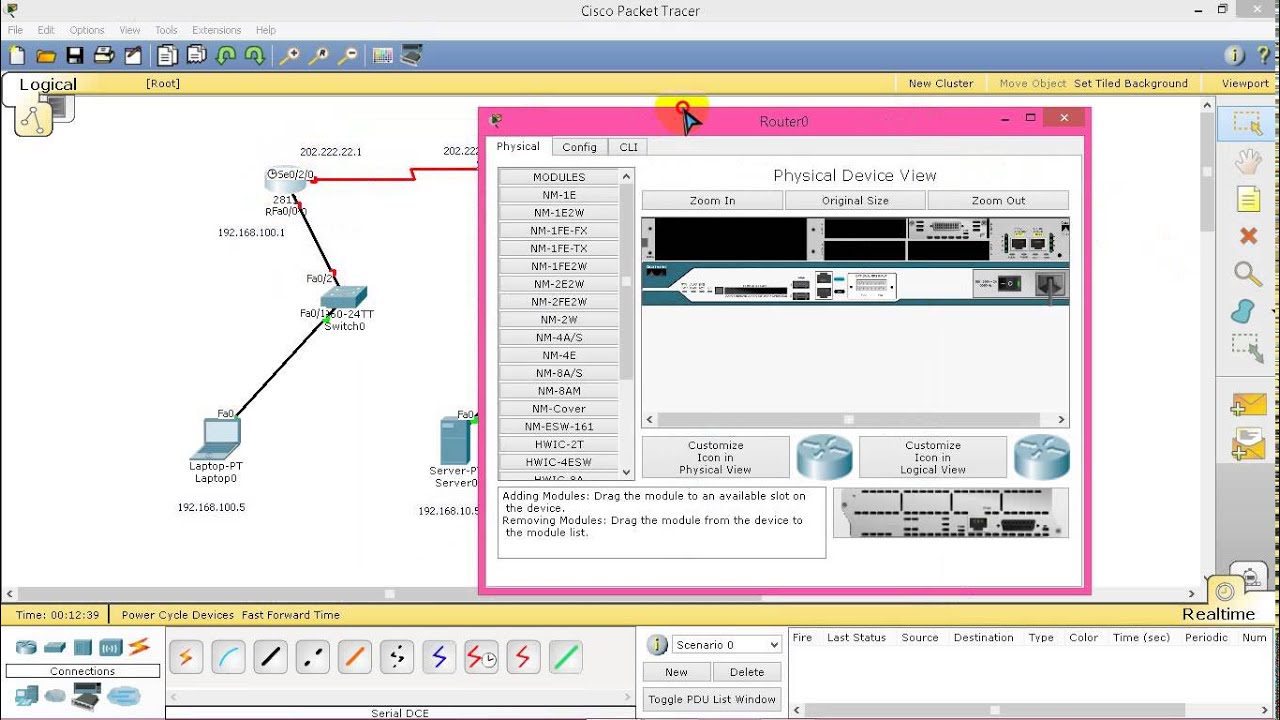1280x720 pixels.
Task: Choose the green Octal cable
Action: 565,657
